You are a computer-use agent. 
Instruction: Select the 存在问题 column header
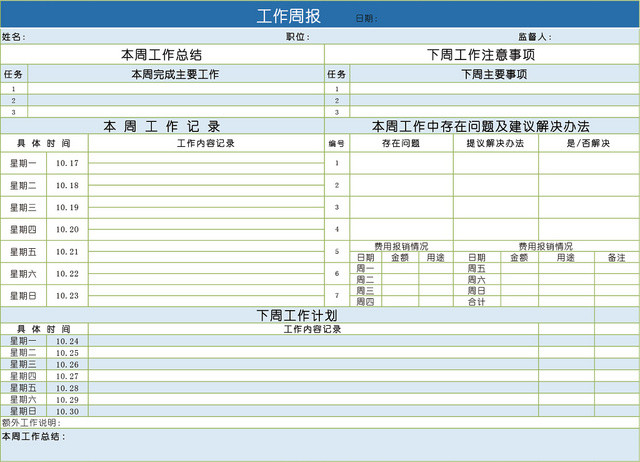pos(401,143)
